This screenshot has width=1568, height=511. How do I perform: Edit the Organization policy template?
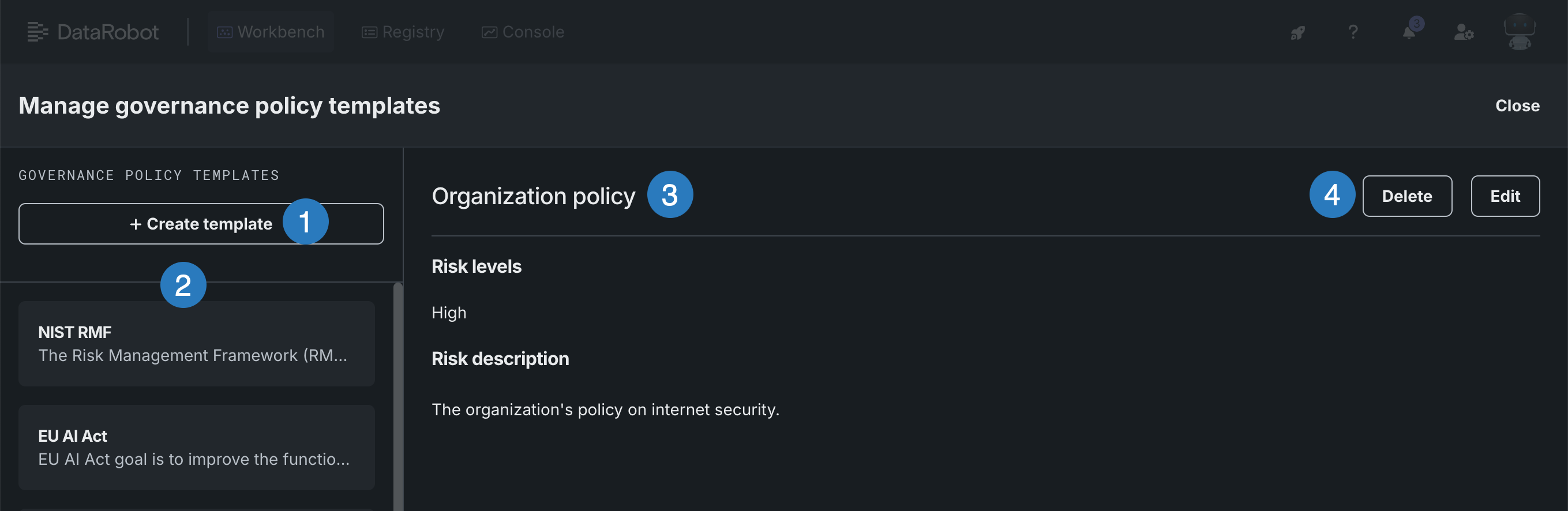coord(1505,196)
